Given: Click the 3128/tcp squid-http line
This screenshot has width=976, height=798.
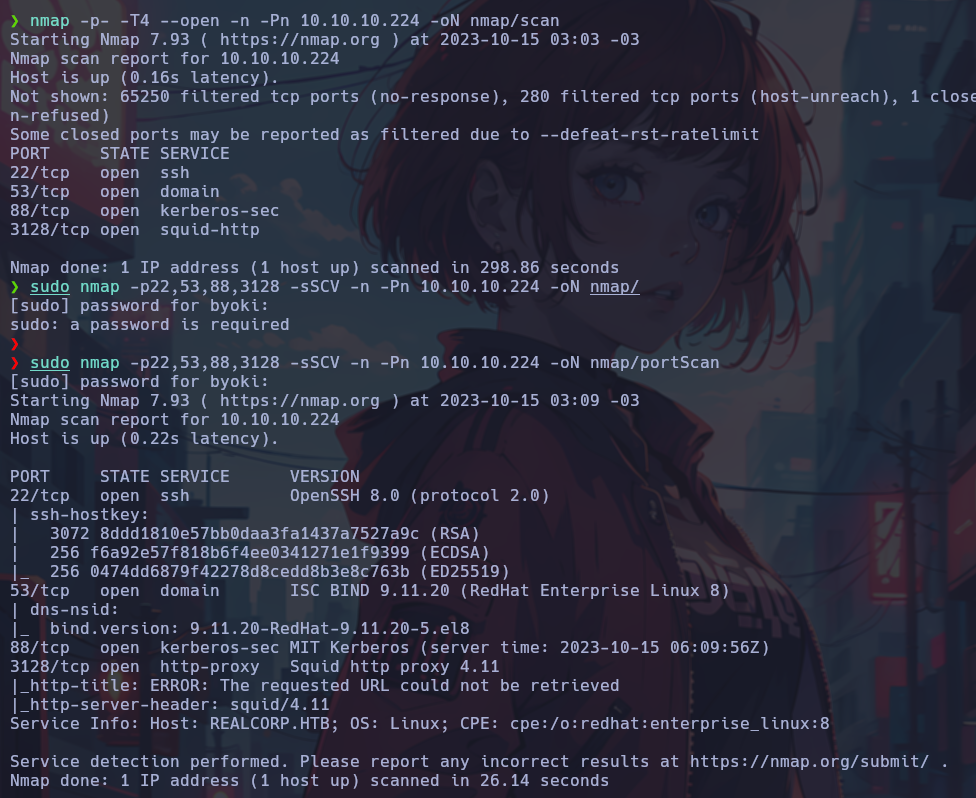Looking at the screenshot, I should coord(134,230).
